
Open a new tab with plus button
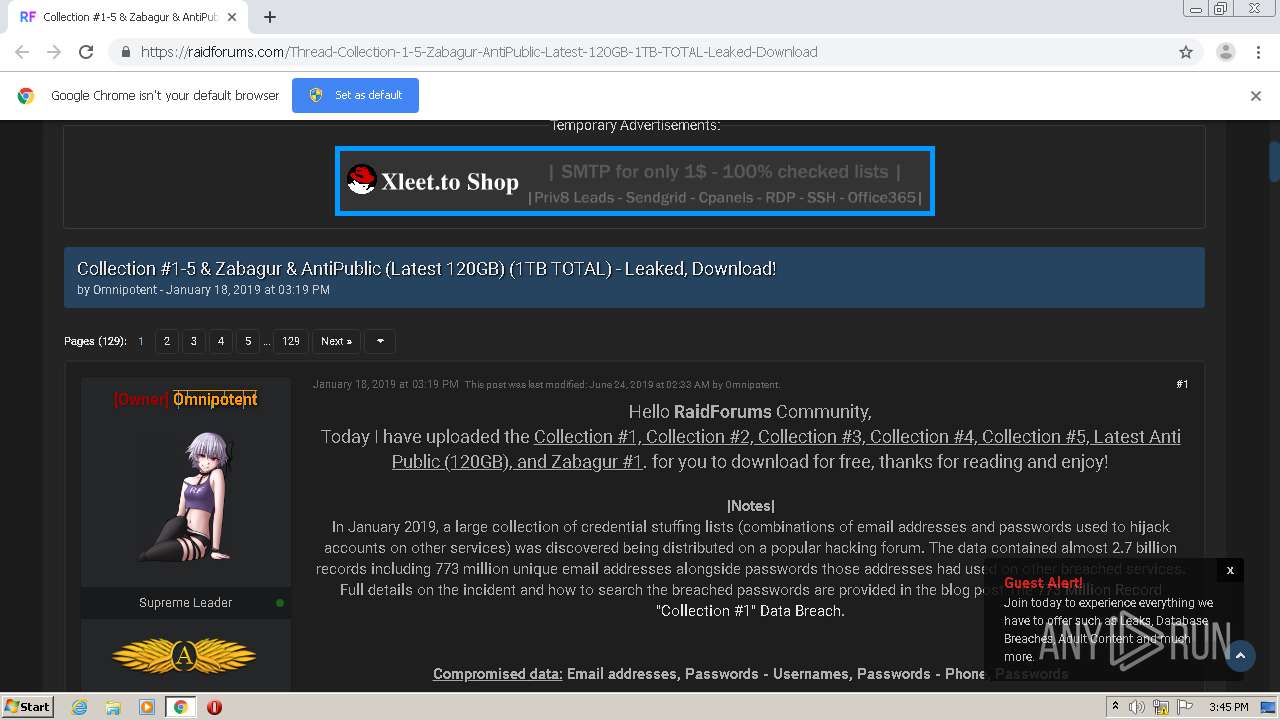[269, 17]
